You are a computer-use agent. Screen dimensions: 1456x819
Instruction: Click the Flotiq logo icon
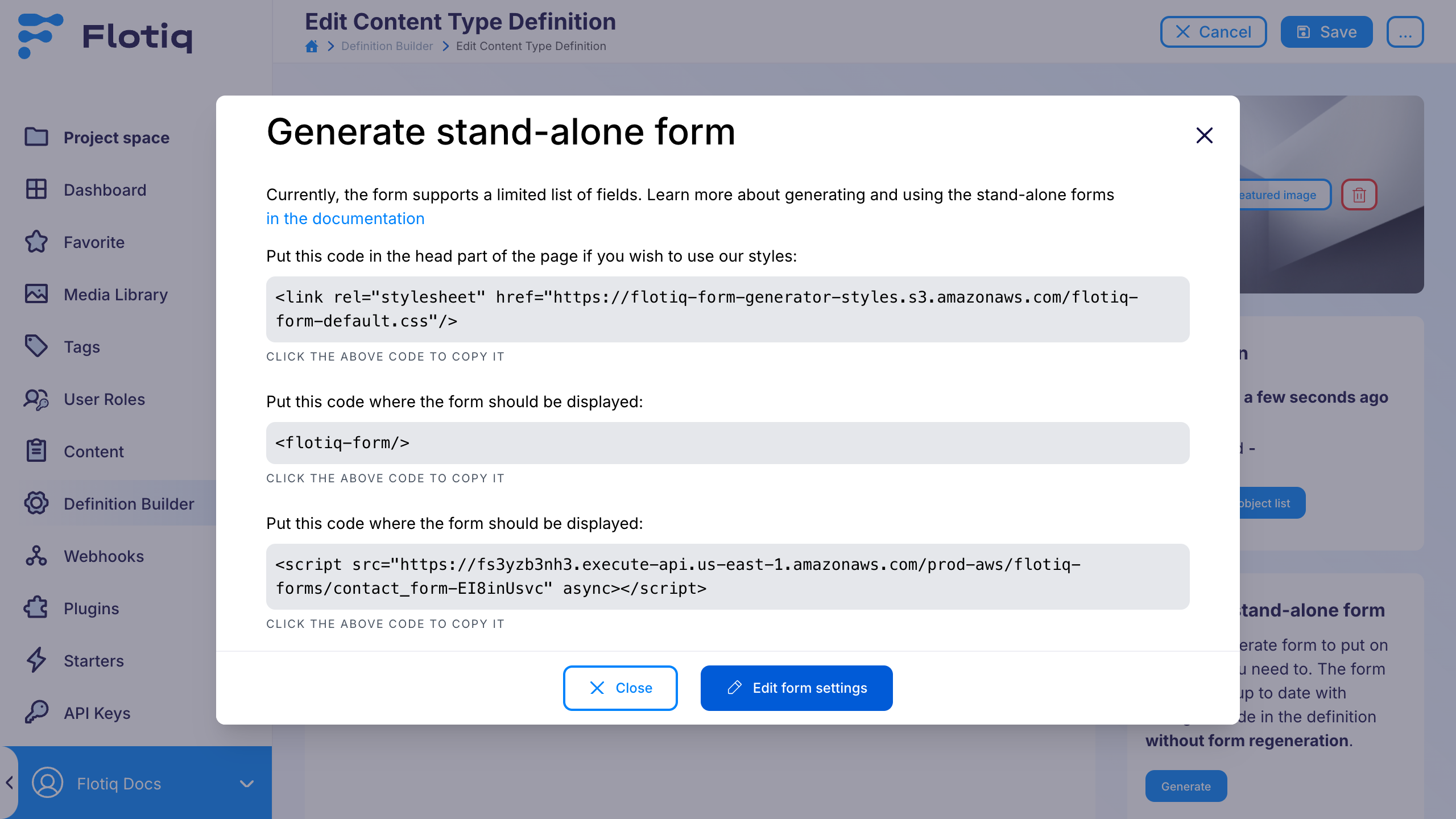point(40,36)
